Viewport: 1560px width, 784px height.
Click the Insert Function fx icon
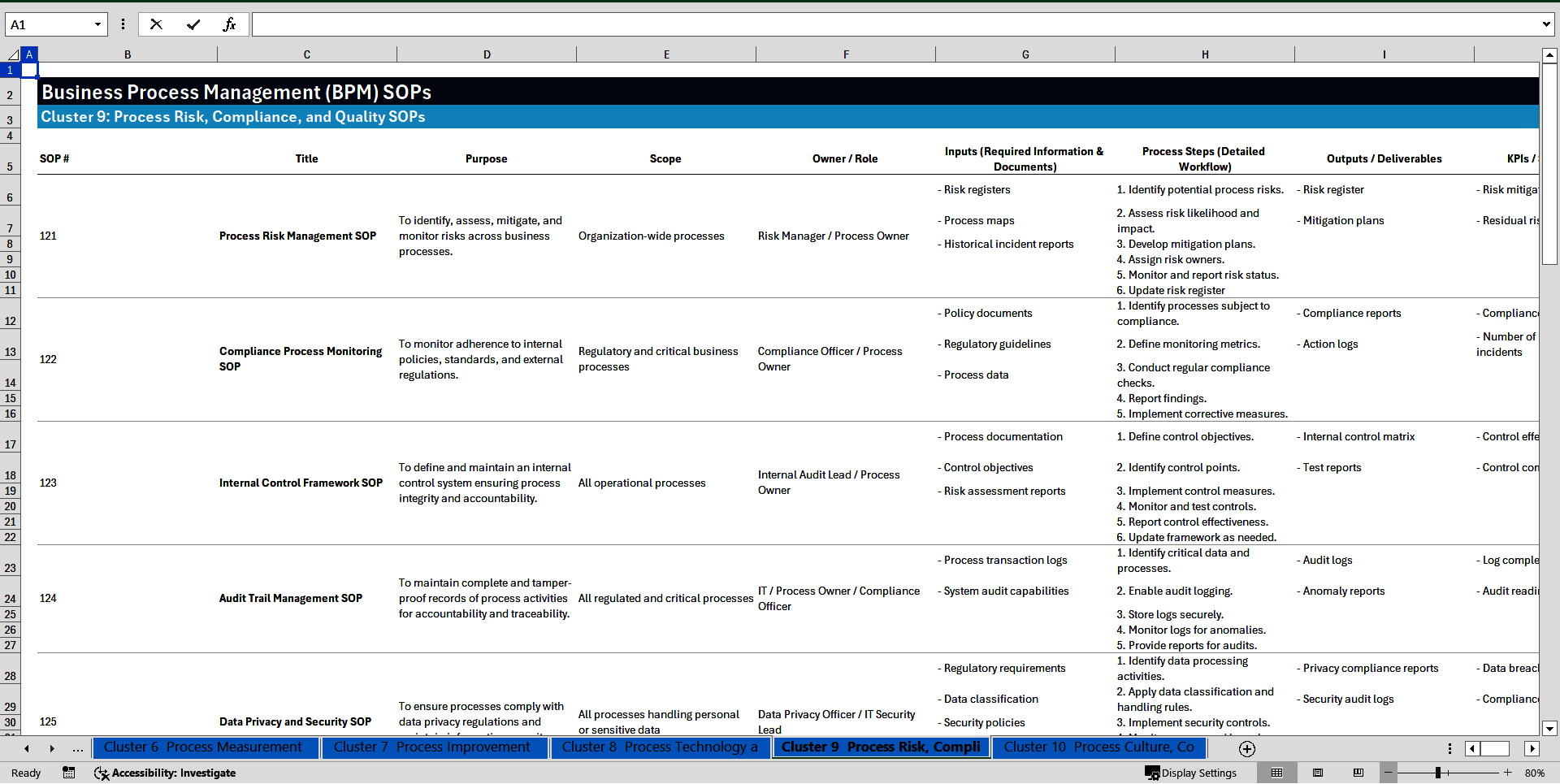tap(229, 24)
